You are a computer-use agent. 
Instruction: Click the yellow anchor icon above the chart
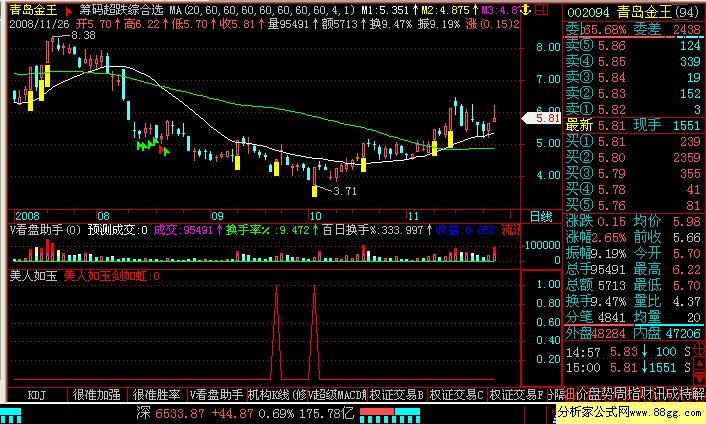pos(525,9)
